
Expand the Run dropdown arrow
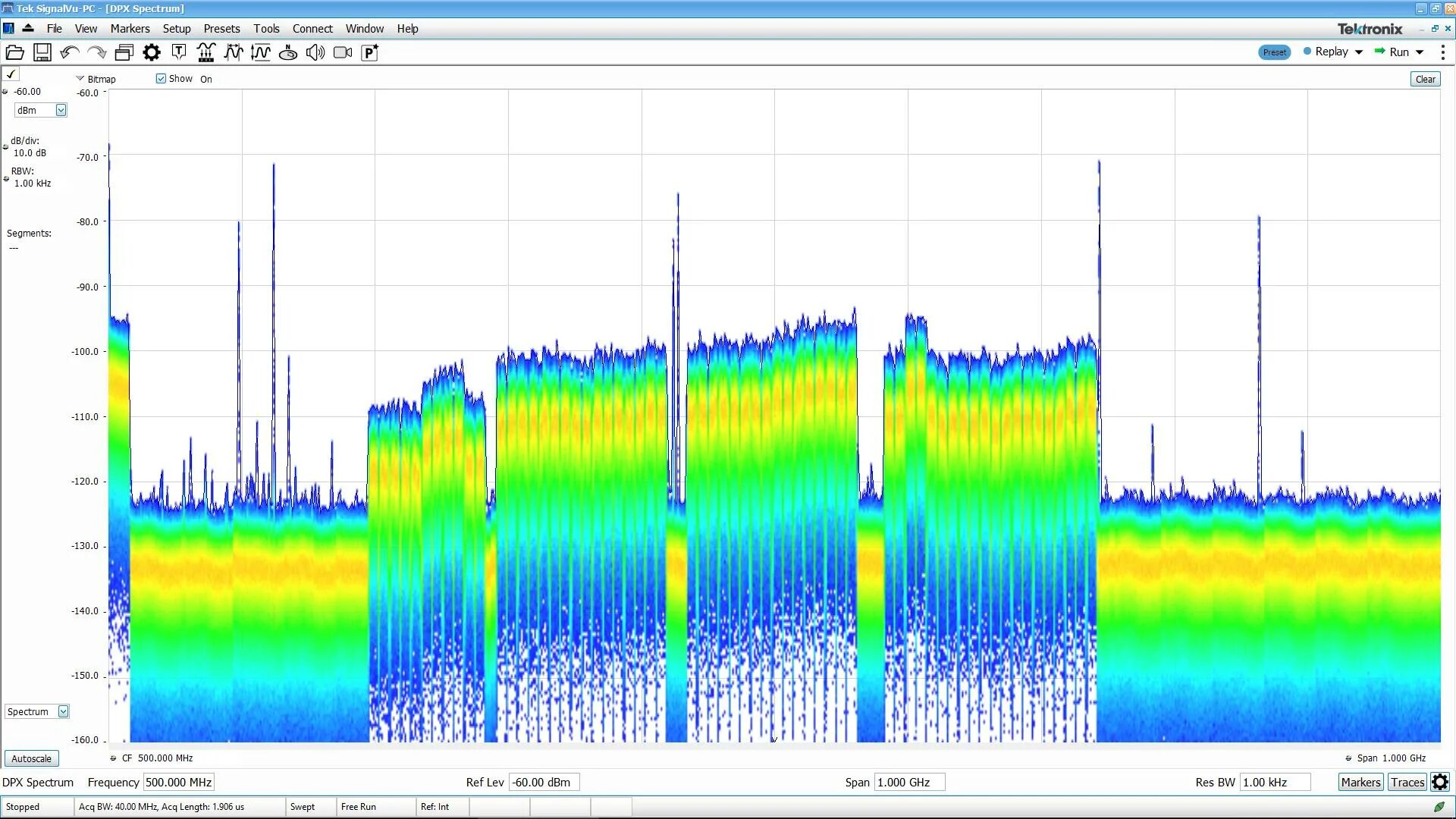pos(1420,52)
